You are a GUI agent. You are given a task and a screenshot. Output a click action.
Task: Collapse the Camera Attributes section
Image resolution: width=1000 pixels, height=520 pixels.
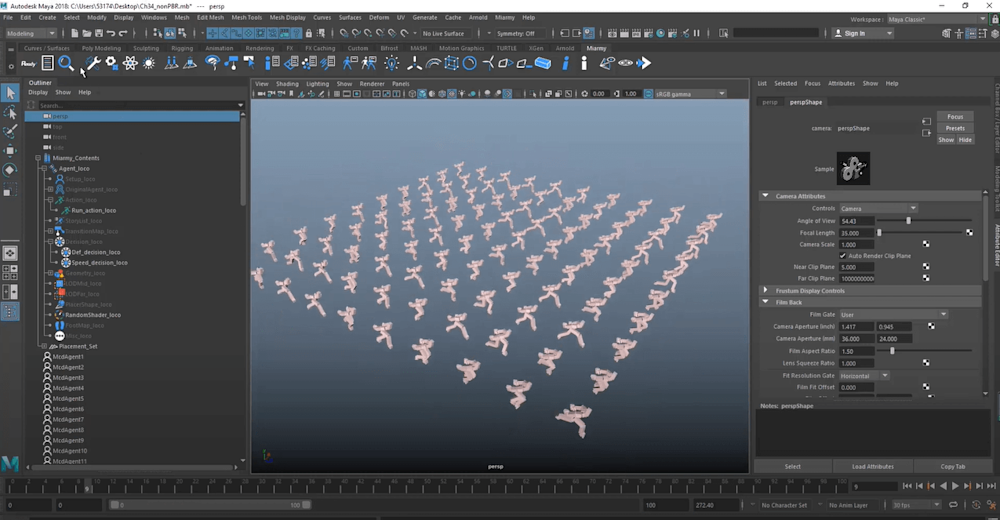[x=766, y=196]
